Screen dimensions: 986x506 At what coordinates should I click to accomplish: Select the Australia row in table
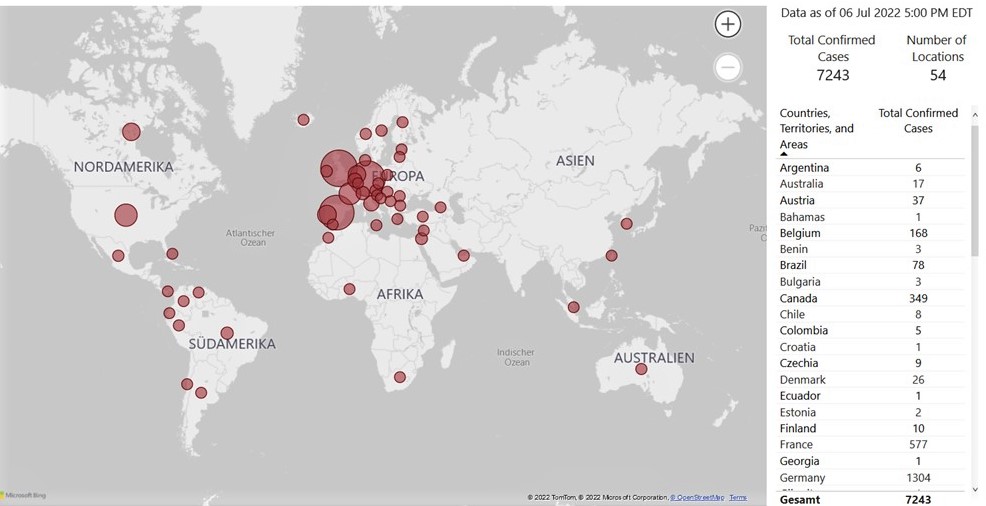pos(871,184)
